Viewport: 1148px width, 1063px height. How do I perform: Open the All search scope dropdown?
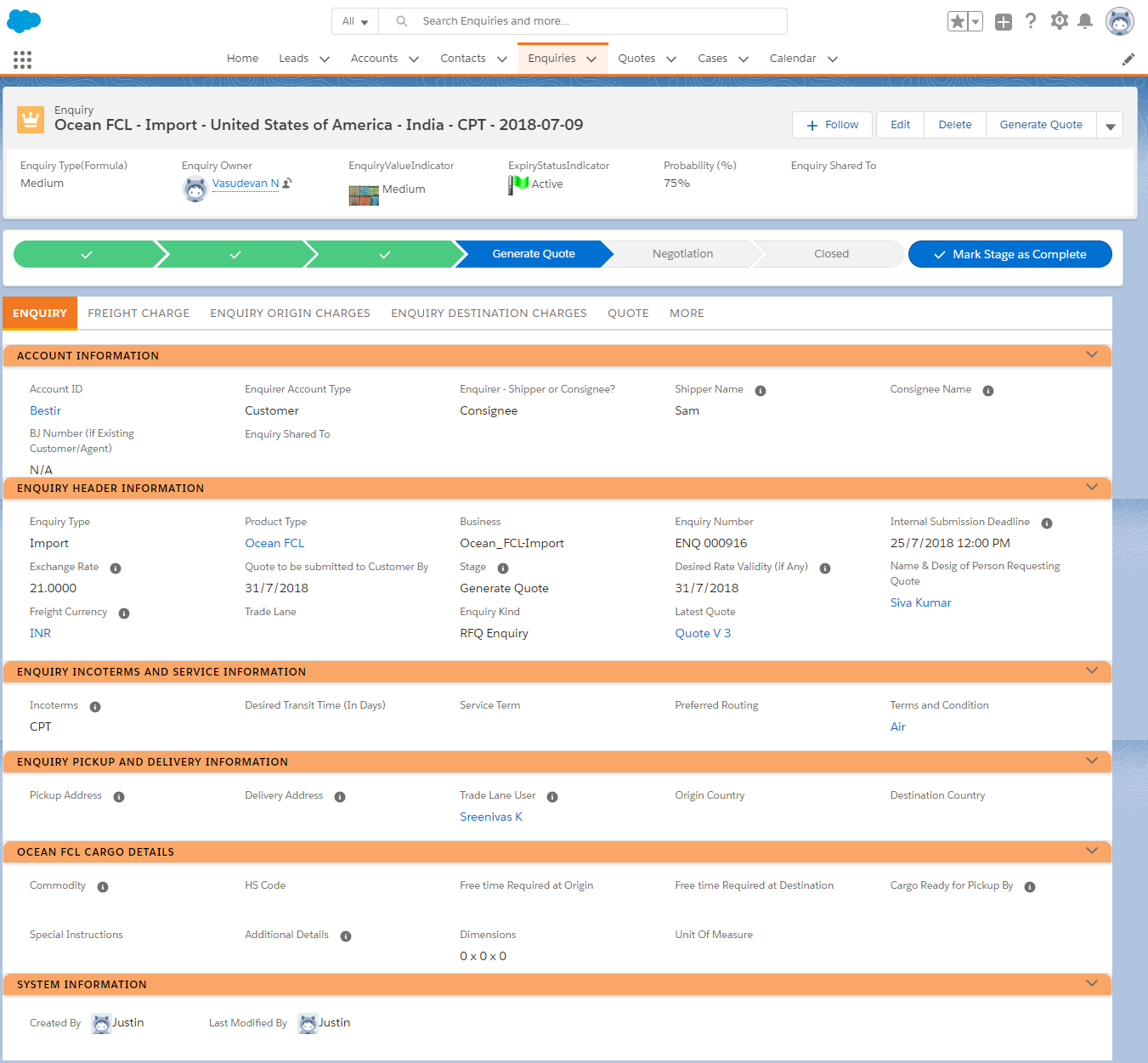pyautogui.click(x=355, y=21)
